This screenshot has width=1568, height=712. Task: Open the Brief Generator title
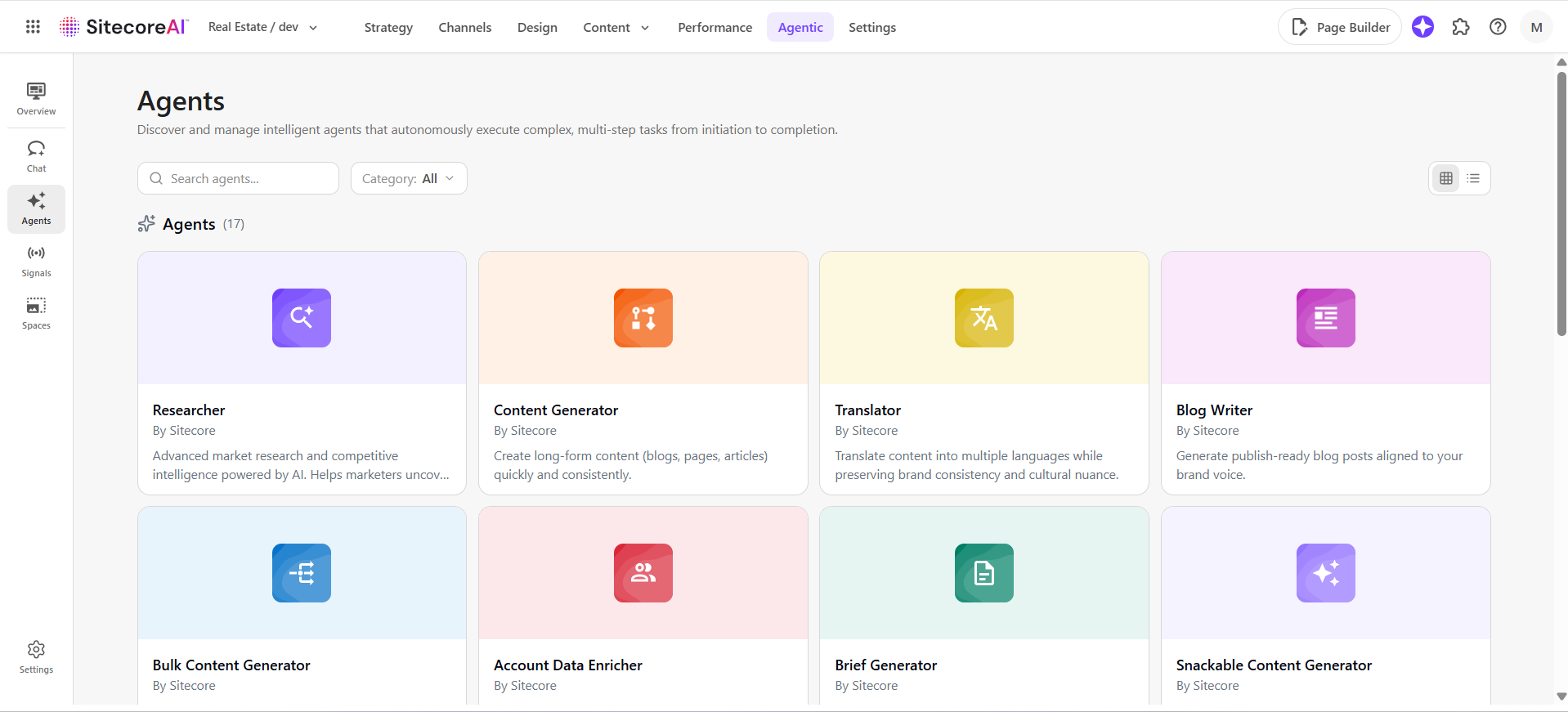886,665
